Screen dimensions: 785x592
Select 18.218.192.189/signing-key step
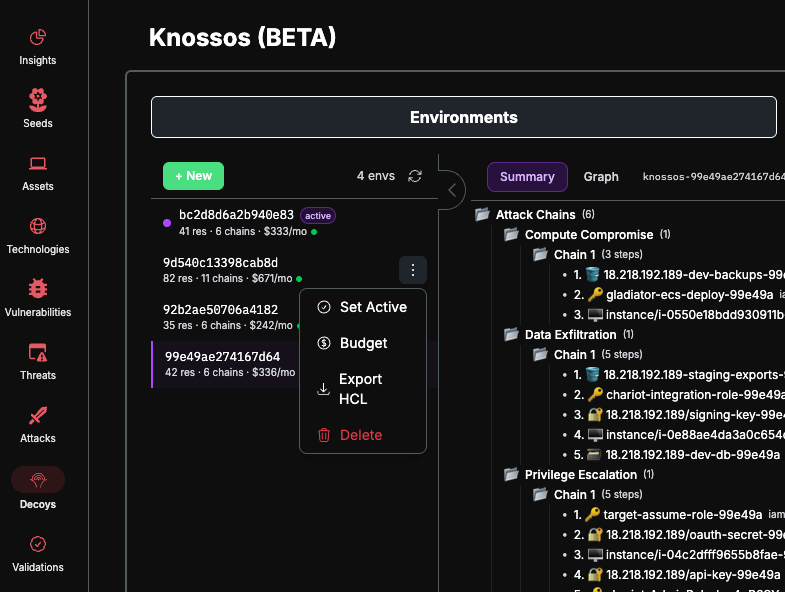click(679, 415)
